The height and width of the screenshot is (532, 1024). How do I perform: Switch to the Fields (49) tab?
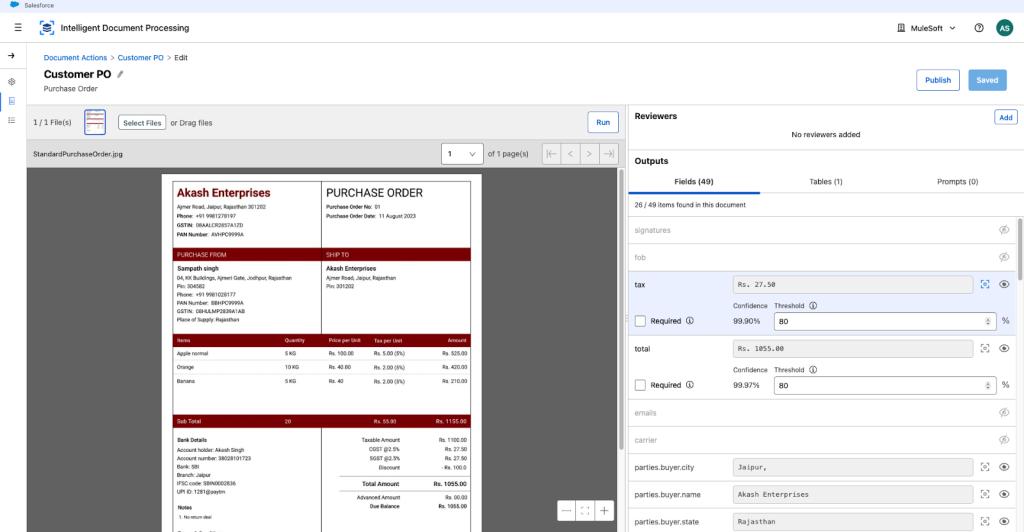tap(694, 181)
